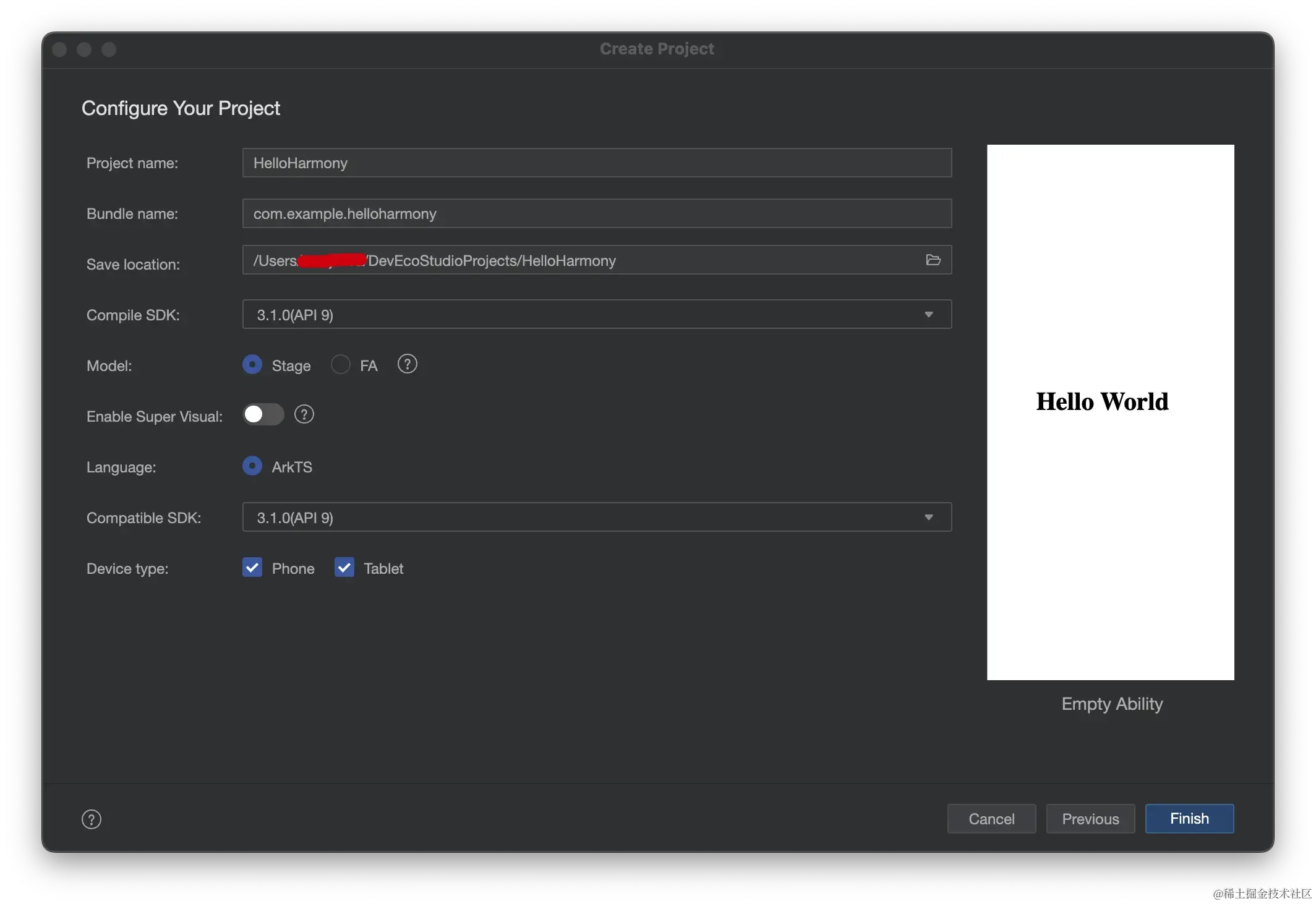Click the Cancel button
This screenshot has height=904, width=1316.
pyautogui.click(x=991, y=819)
